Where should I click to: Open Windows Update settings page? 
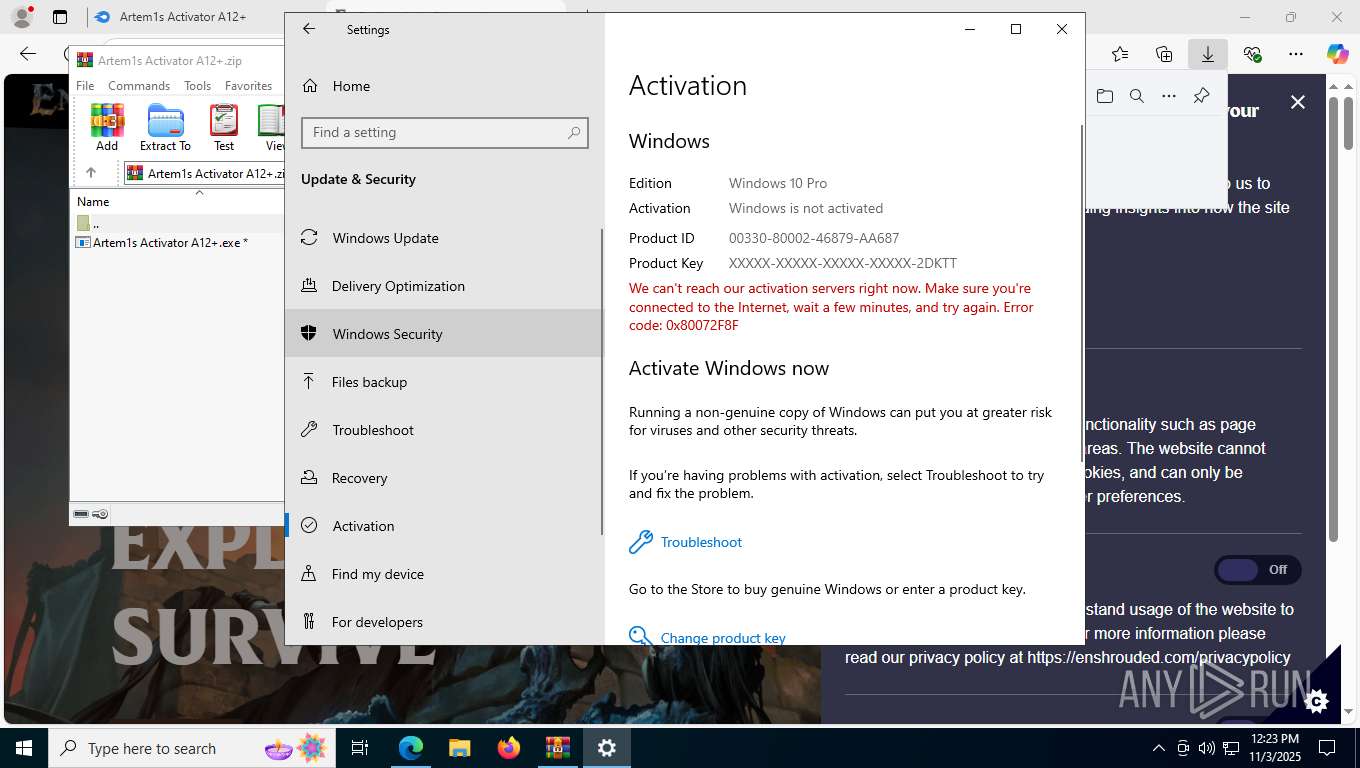point(445,238)
